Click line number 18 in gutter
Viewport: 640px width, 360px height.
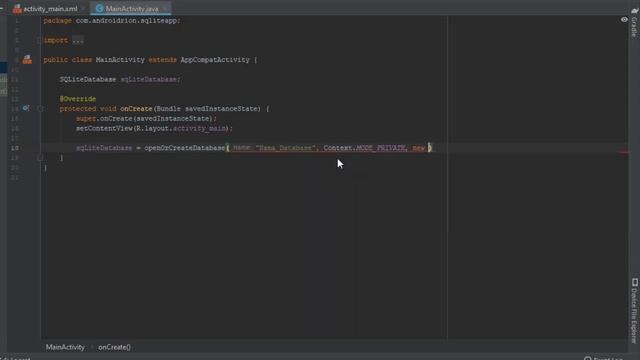point(15,148)
